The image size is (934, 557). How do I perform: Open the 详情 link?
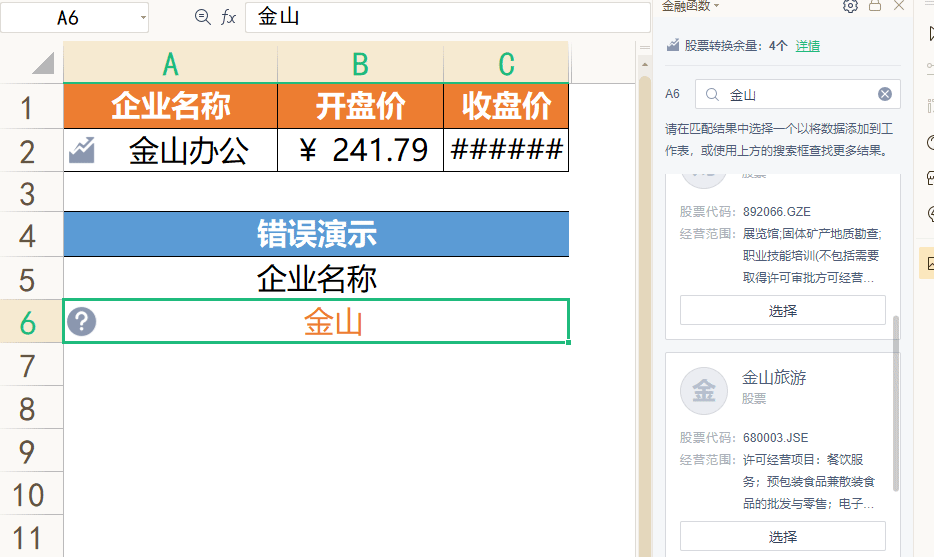[808, 46]
